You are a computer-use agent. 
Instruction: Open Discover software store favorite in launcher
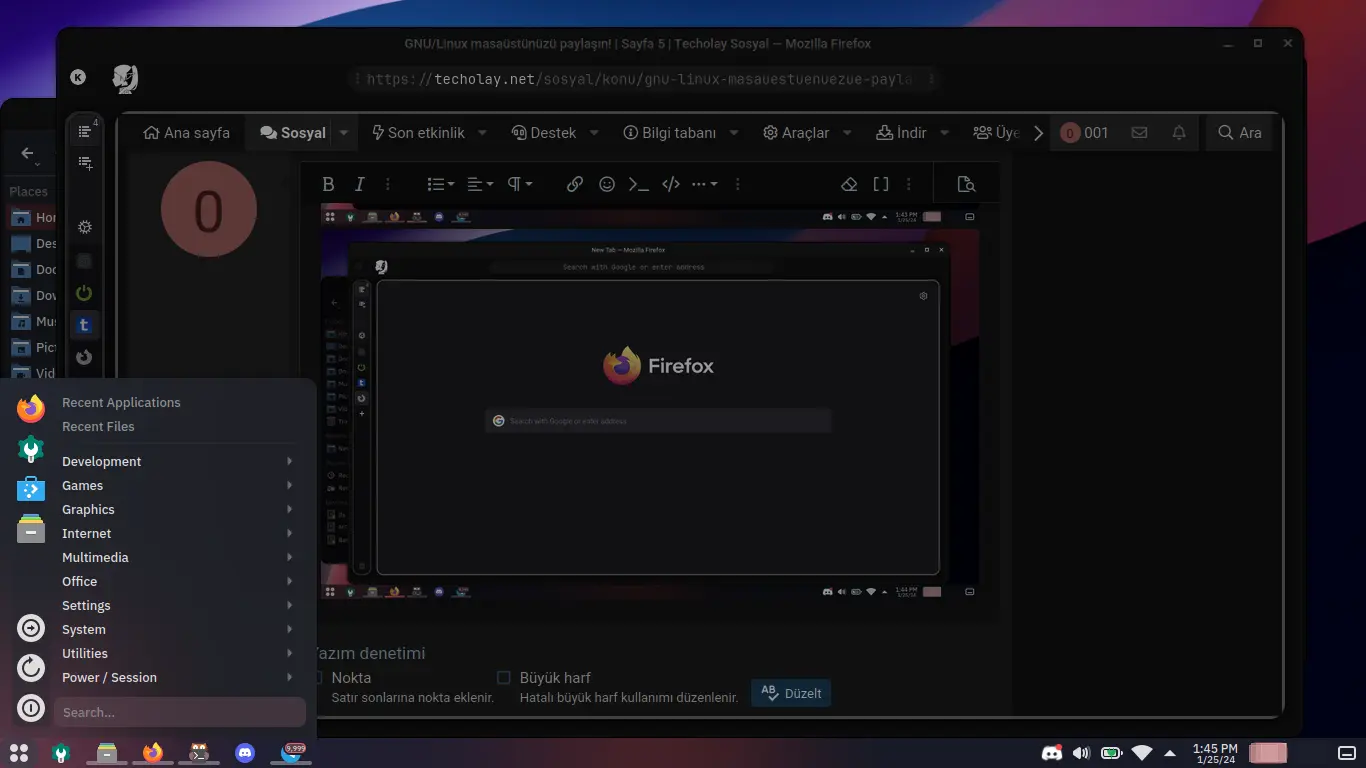[x=31, y=489]
